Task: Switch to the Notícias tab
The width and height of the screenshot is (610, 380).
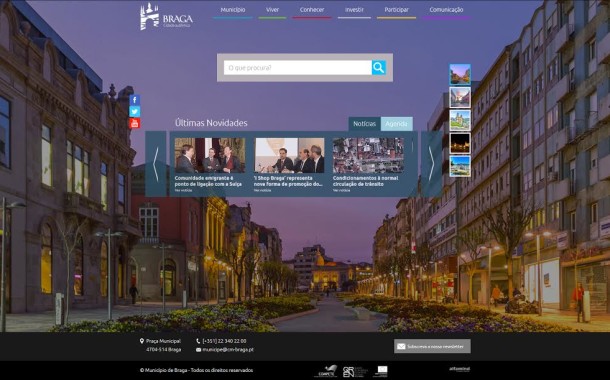Action: pyautogui.click(x=365, y=124)
